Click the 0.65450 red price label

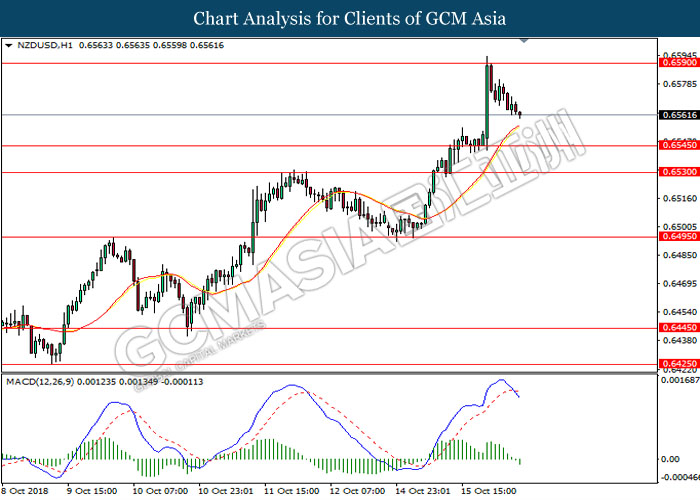point(679,145)
